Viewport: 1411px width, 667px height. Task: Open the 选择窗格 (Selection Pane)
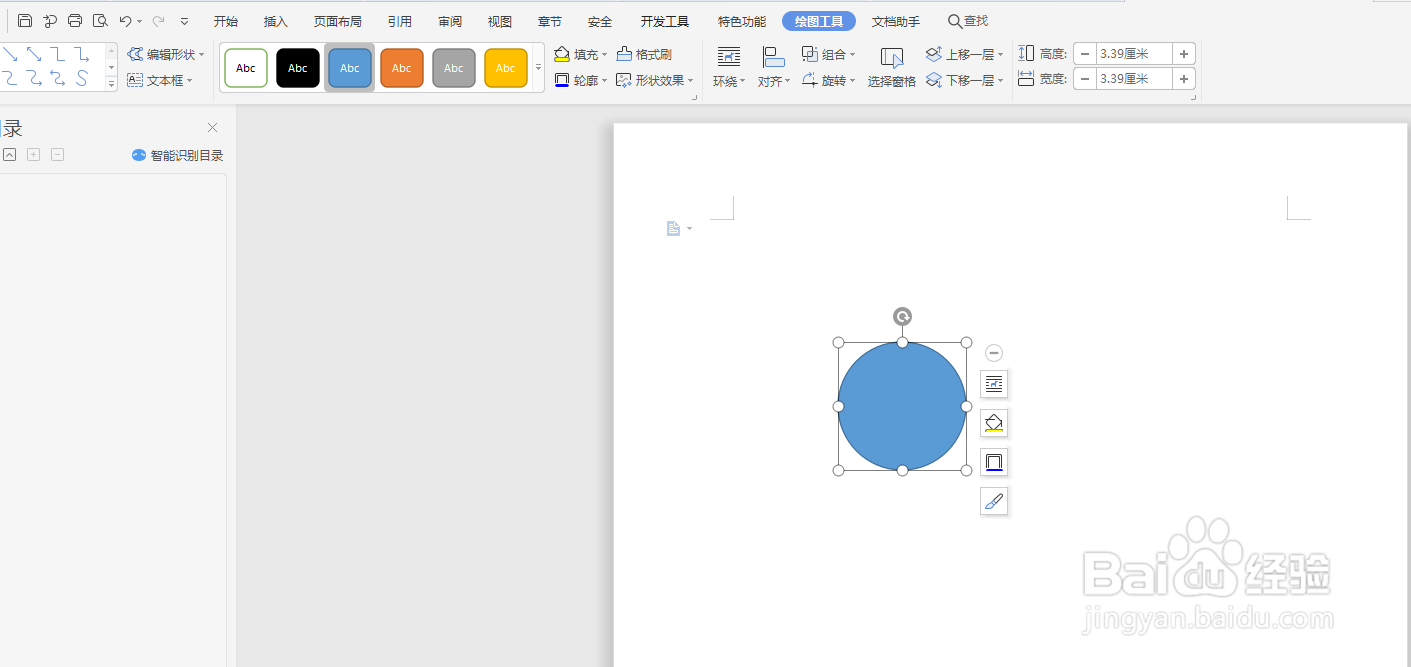891,67
